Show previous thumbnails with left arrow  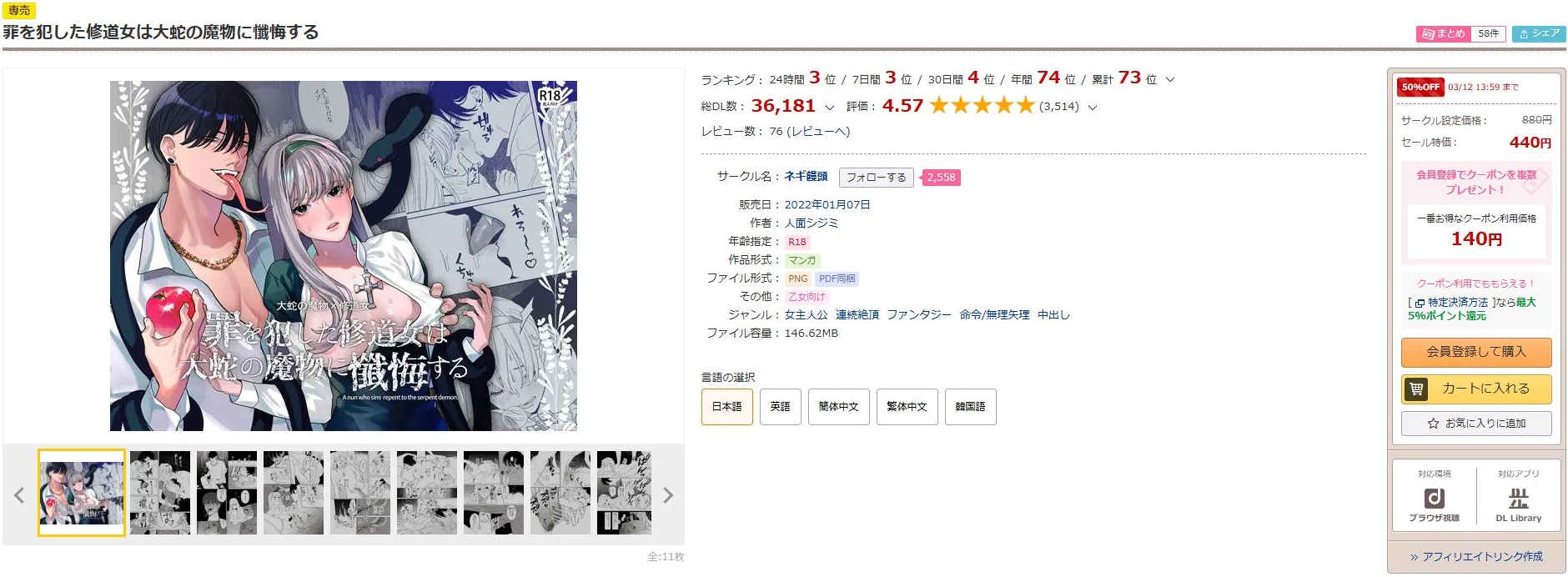point(19,495)
